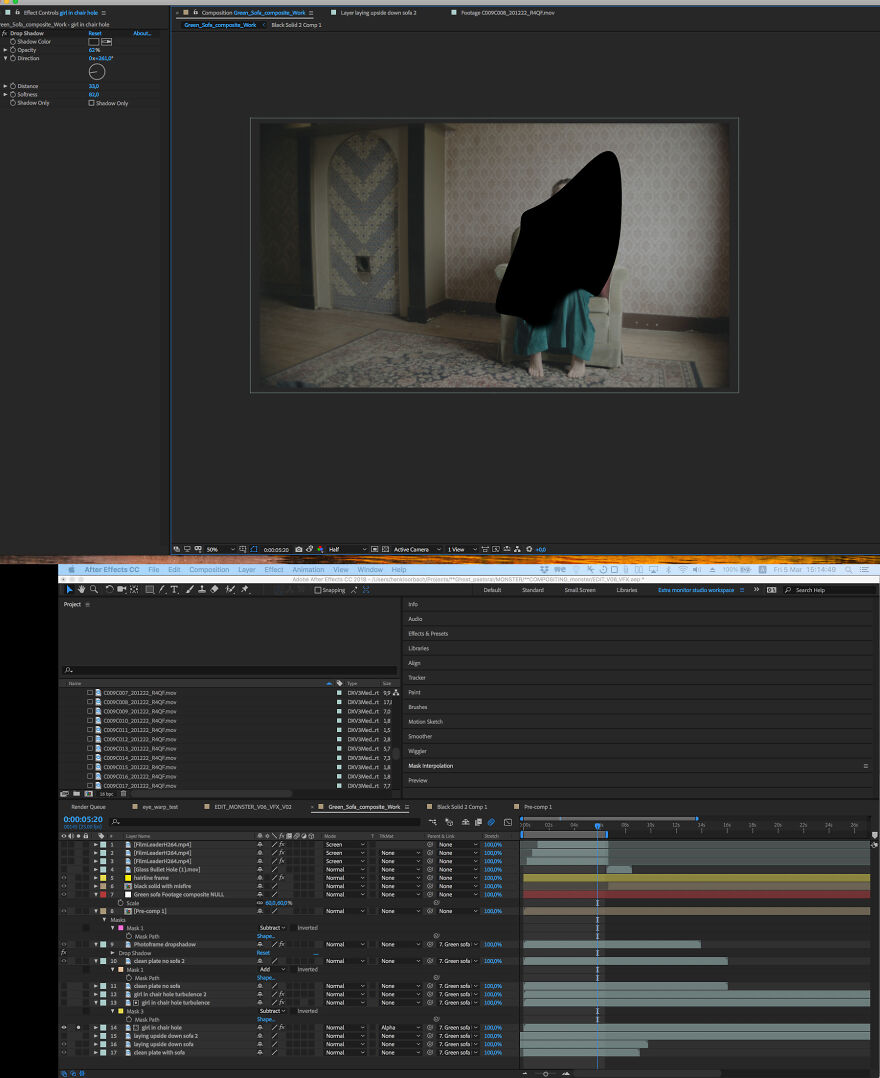Select the Zoom magnifier tool

click(94, 590)
